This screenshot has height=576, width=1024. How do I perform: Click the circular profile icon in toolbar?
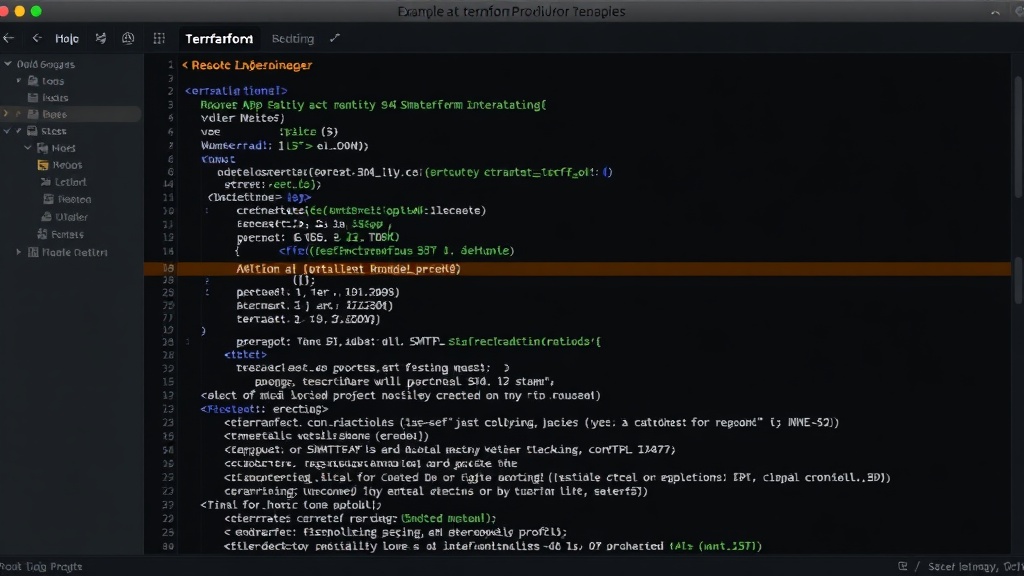128,39
